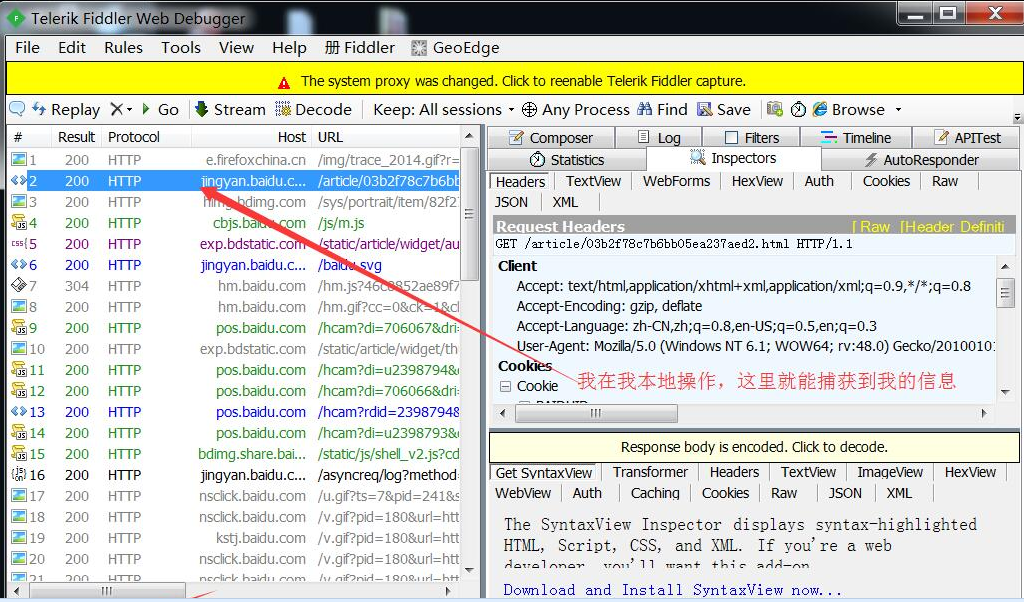Image resolution: width=1024 pixels, height=602 pixels.
Task: Click session 15 bdimg.share.bai... host
Action: pyautogui.click(x=251, y=454)
